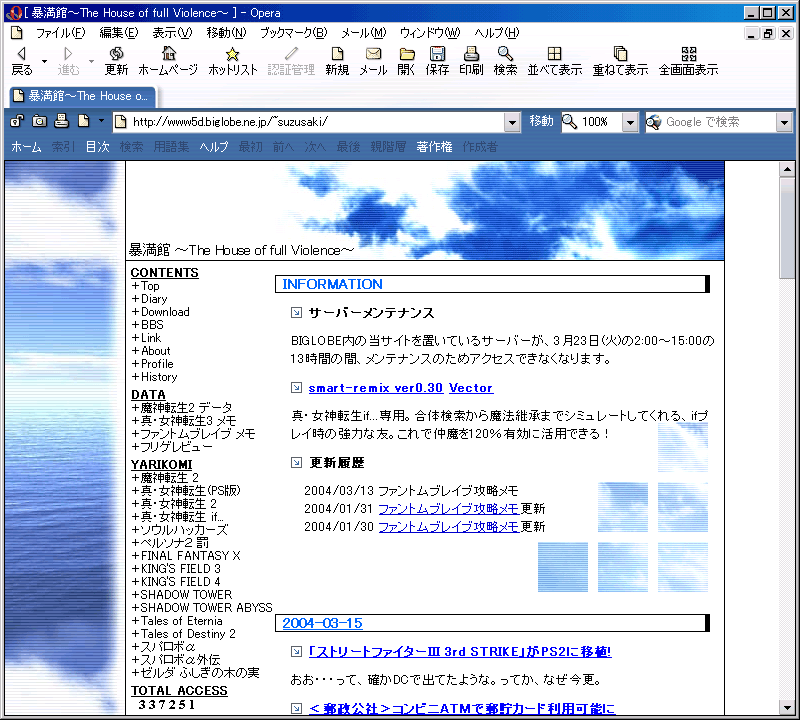Click the camera icon beside the lock
This screenshot has width=800, height=720.
click(39, 121)
